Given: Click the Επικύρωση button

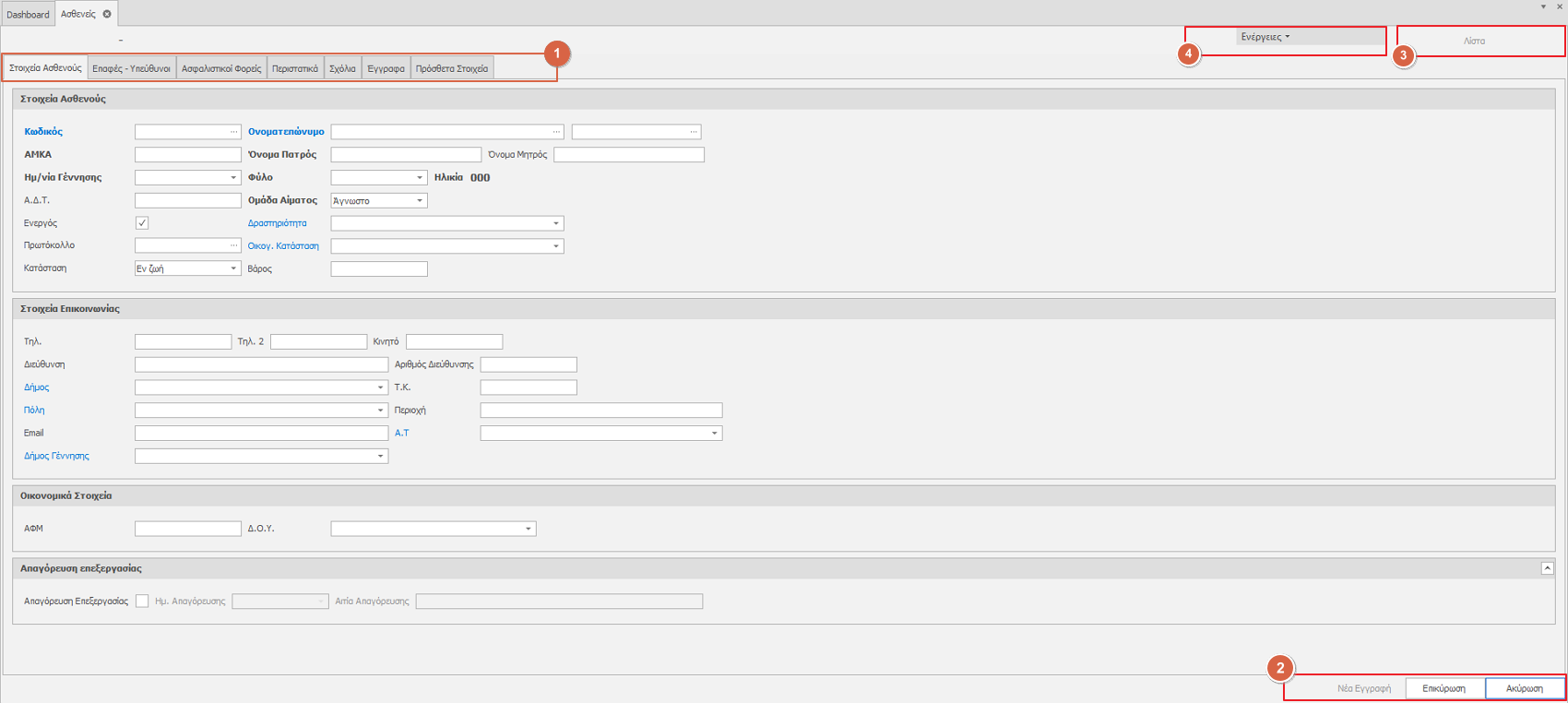Looking at the screenshot, I should coord(1443,688).
